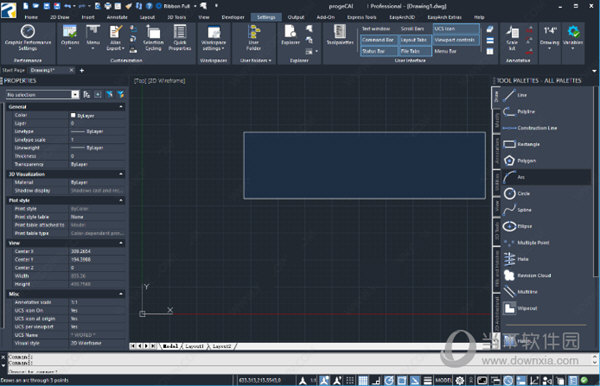Click the ByLayer color swatch
This screenshot has height=386, width=600.
(73, 115)
